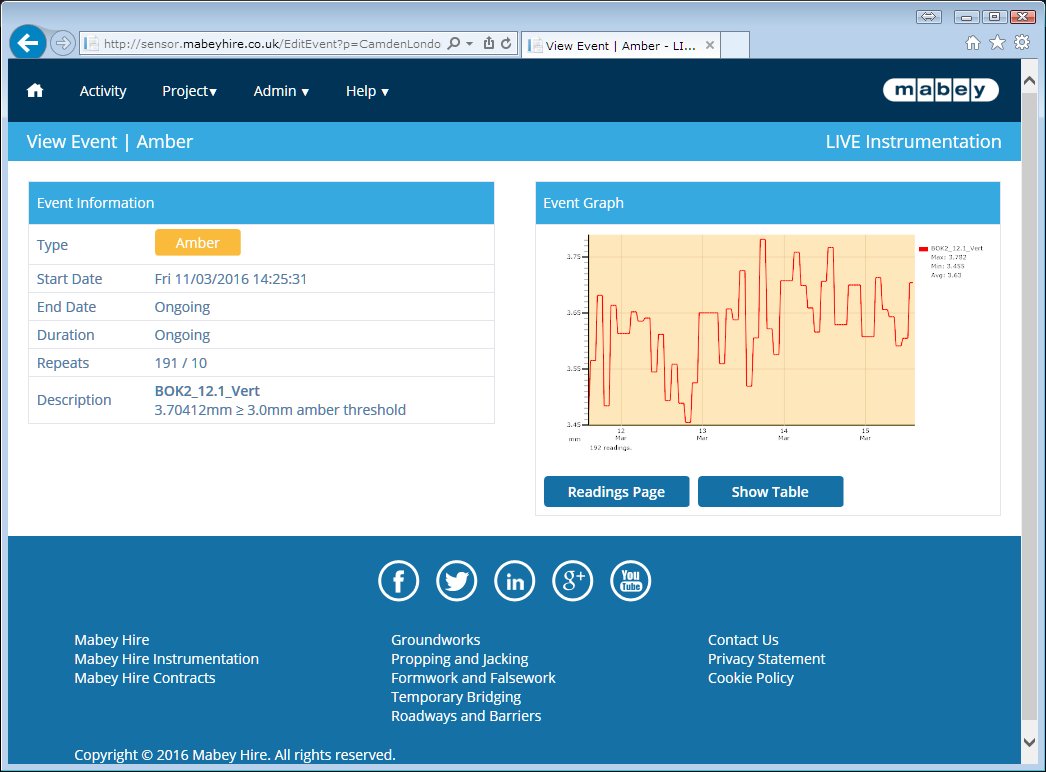Click the Event Information panel header

262,203
